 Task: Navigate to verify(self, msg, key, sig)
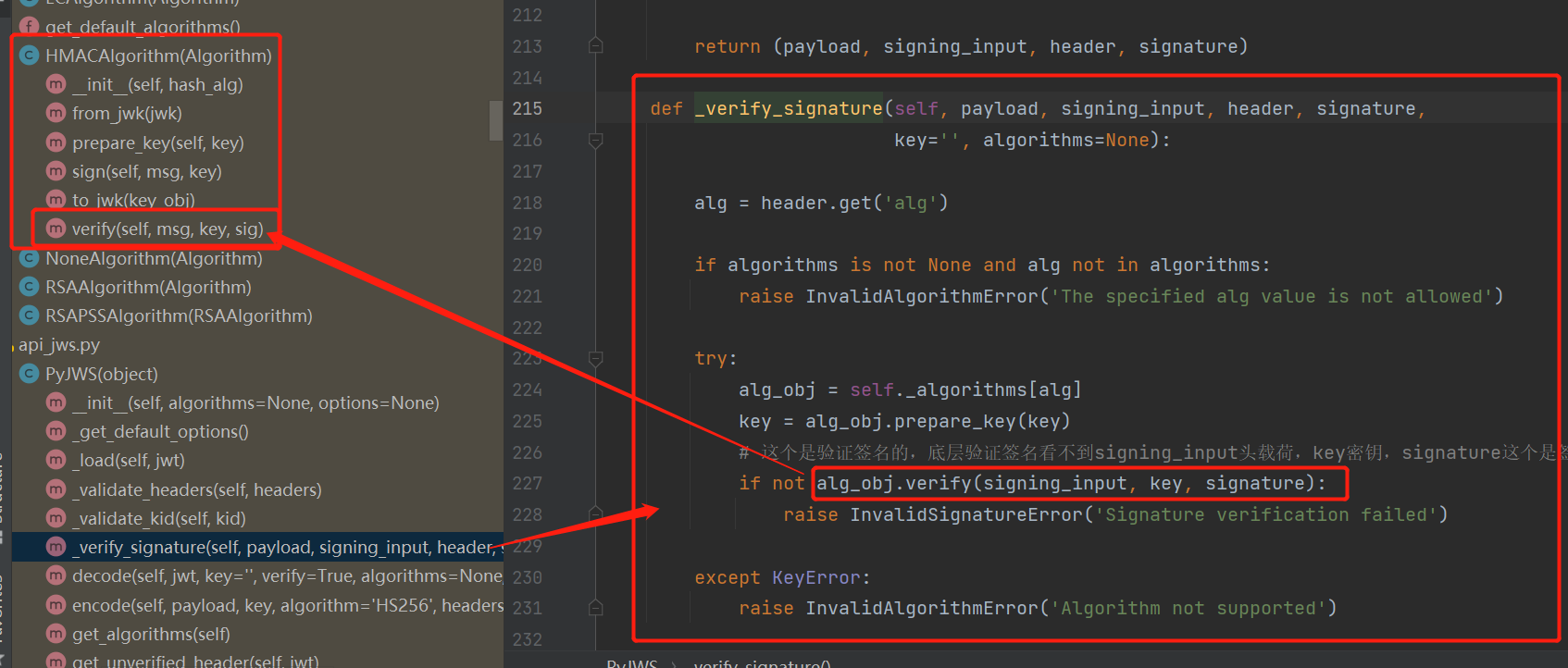[x=168, y=229]
